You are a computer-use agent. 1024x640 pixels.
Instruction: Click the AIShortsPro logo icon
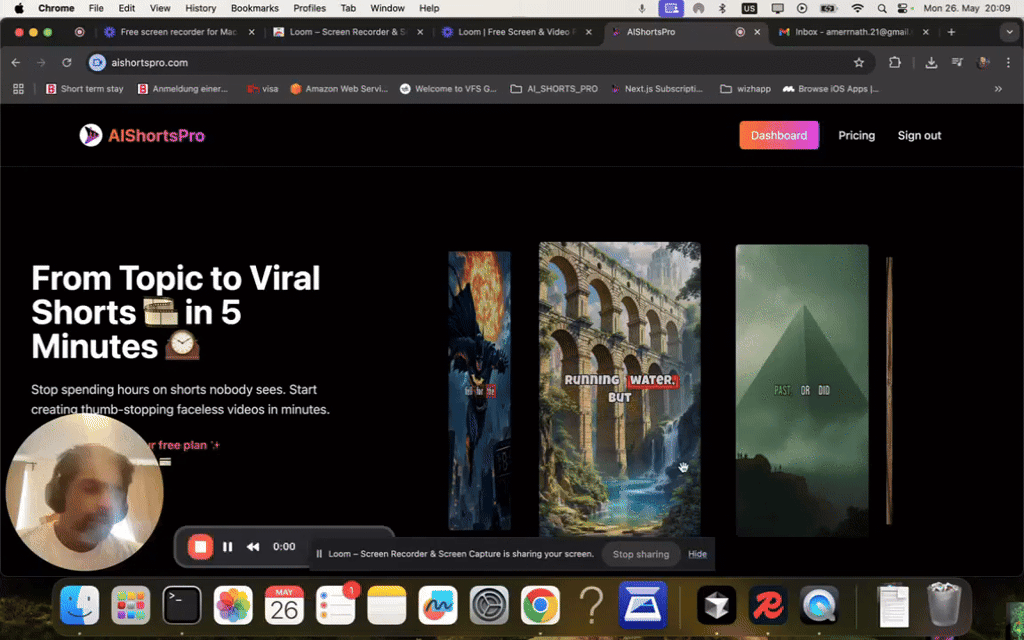pyautogui.click(x=91, y=135)
